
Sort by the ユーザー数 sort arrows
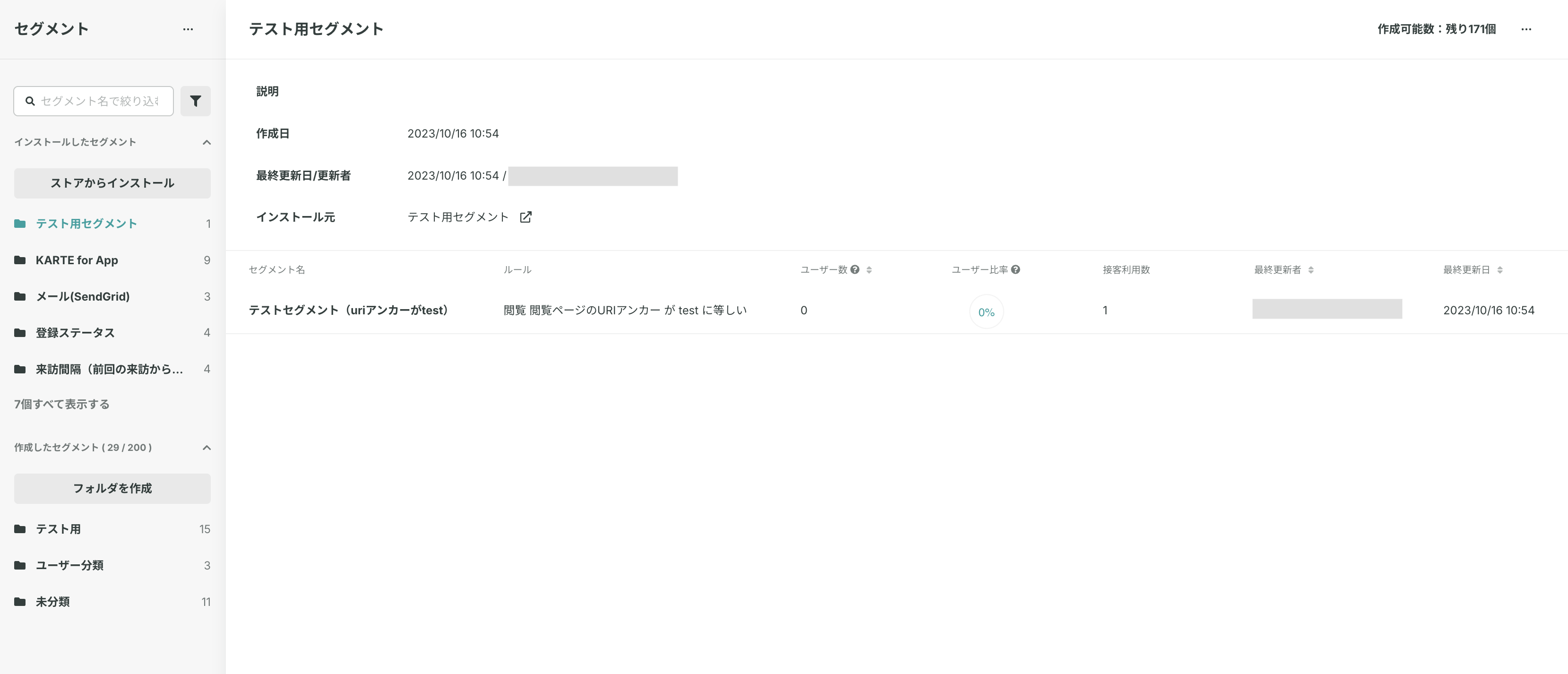pyautogui.click(x=869, y=270)
